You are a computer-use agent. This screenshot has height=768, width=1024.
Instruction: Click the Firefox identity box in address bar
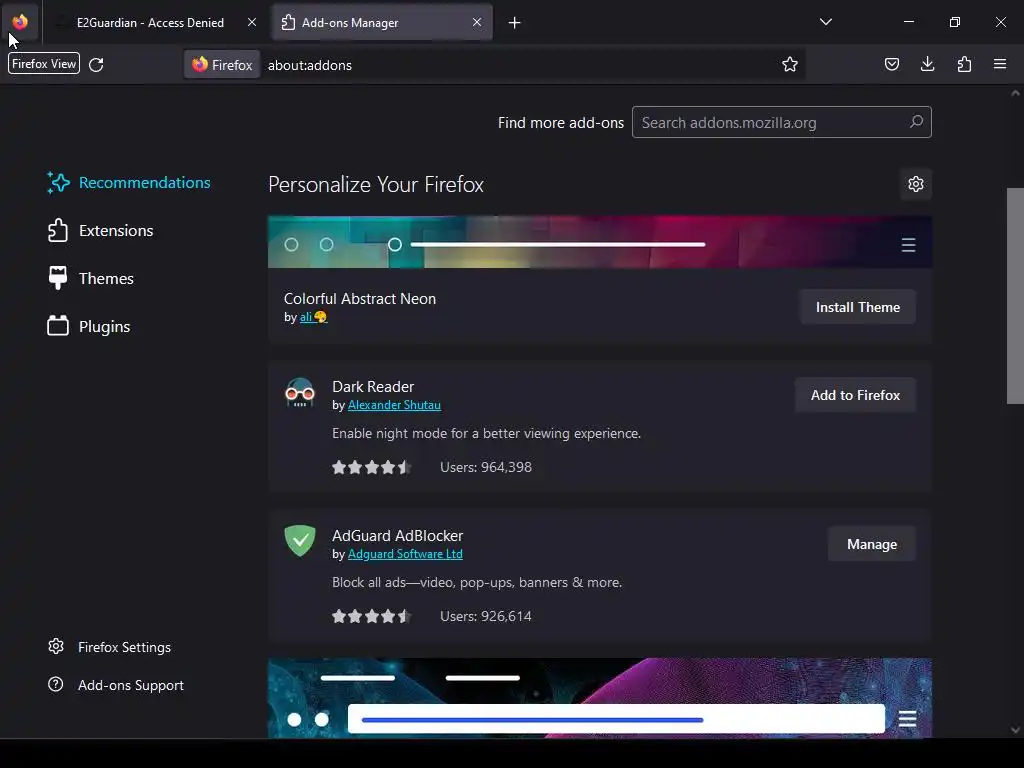[x=222, y=65]
